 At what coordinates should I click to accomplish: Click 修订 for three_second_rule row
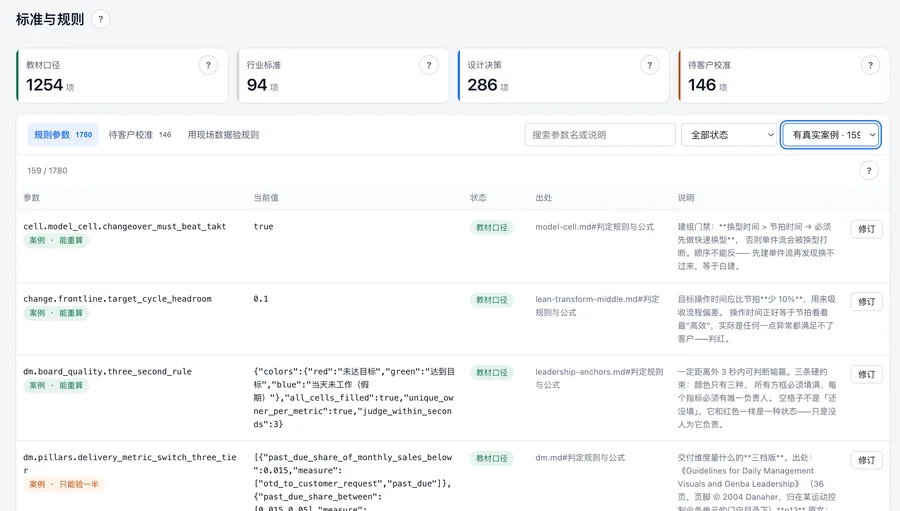coord(866,374)
